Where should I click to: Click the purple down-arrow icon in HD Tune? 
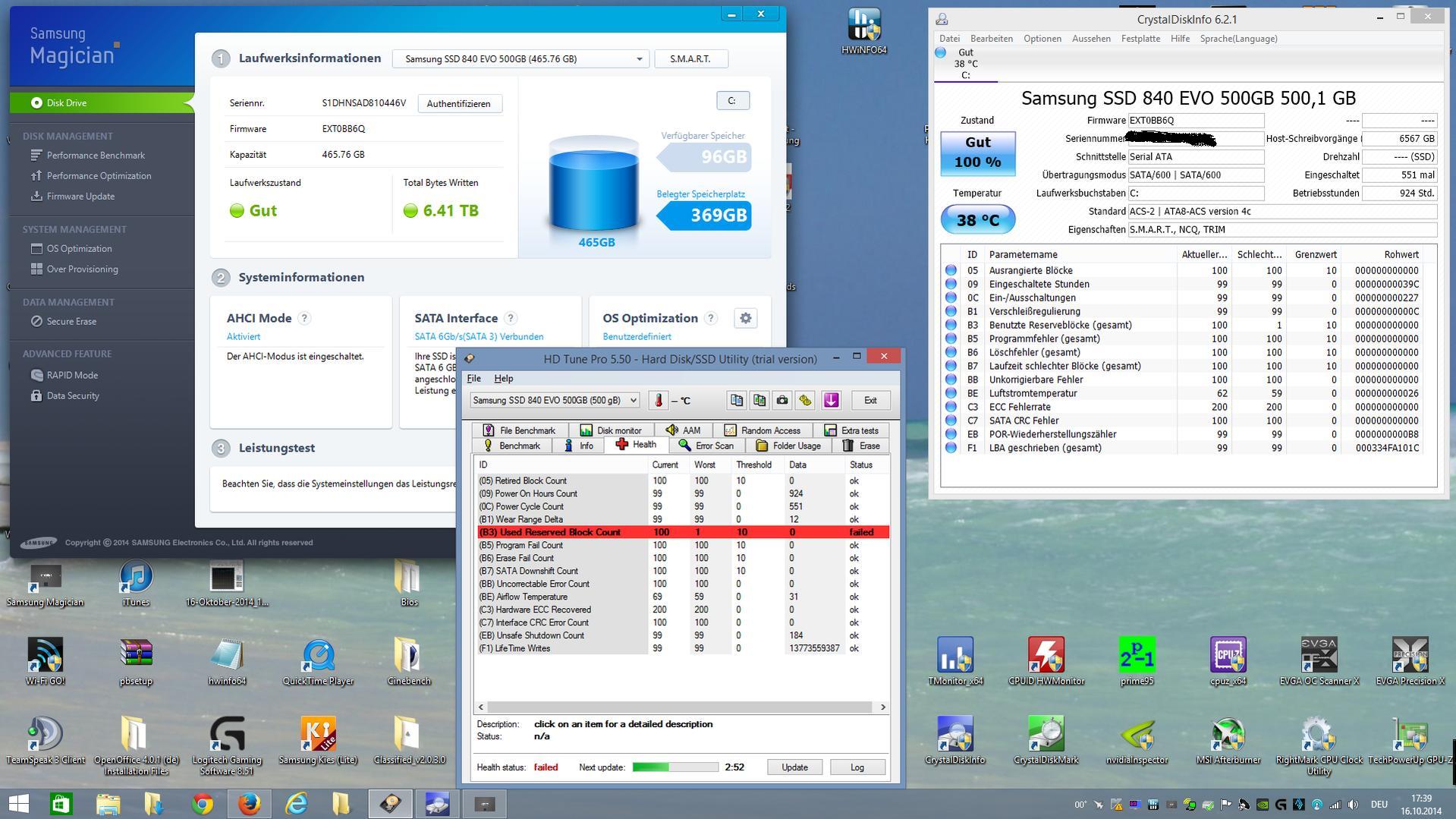[831, 400]
